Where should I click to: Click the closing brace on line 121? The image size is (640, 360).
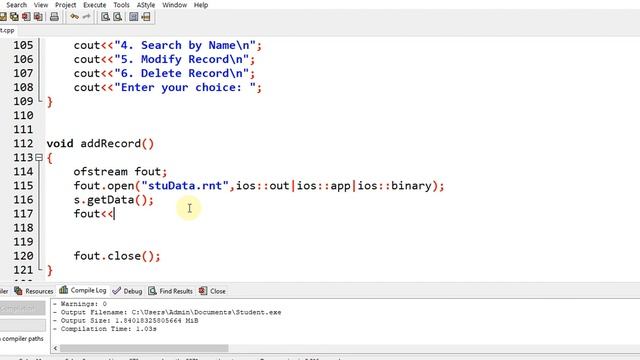(50, 270)
